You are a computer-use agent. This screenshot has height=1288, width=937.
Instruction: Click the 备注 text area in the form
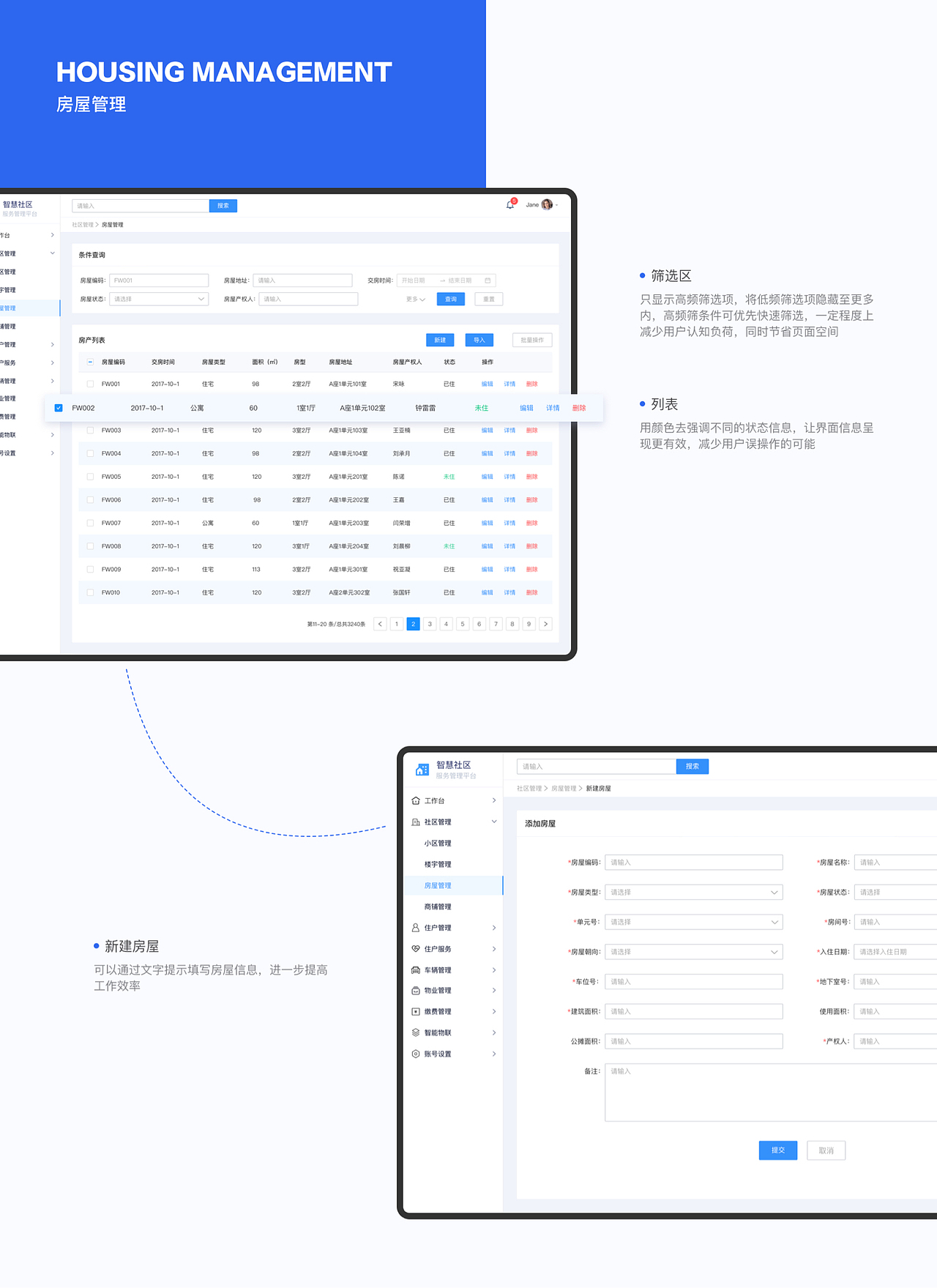click(771, 1092)
